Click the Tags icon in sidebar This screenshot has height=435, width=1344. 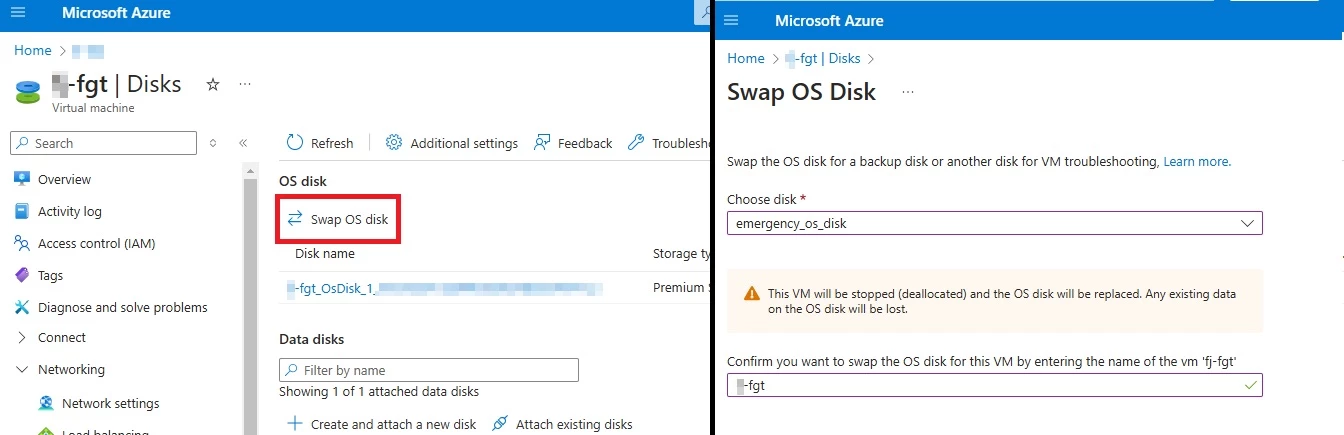22,275
